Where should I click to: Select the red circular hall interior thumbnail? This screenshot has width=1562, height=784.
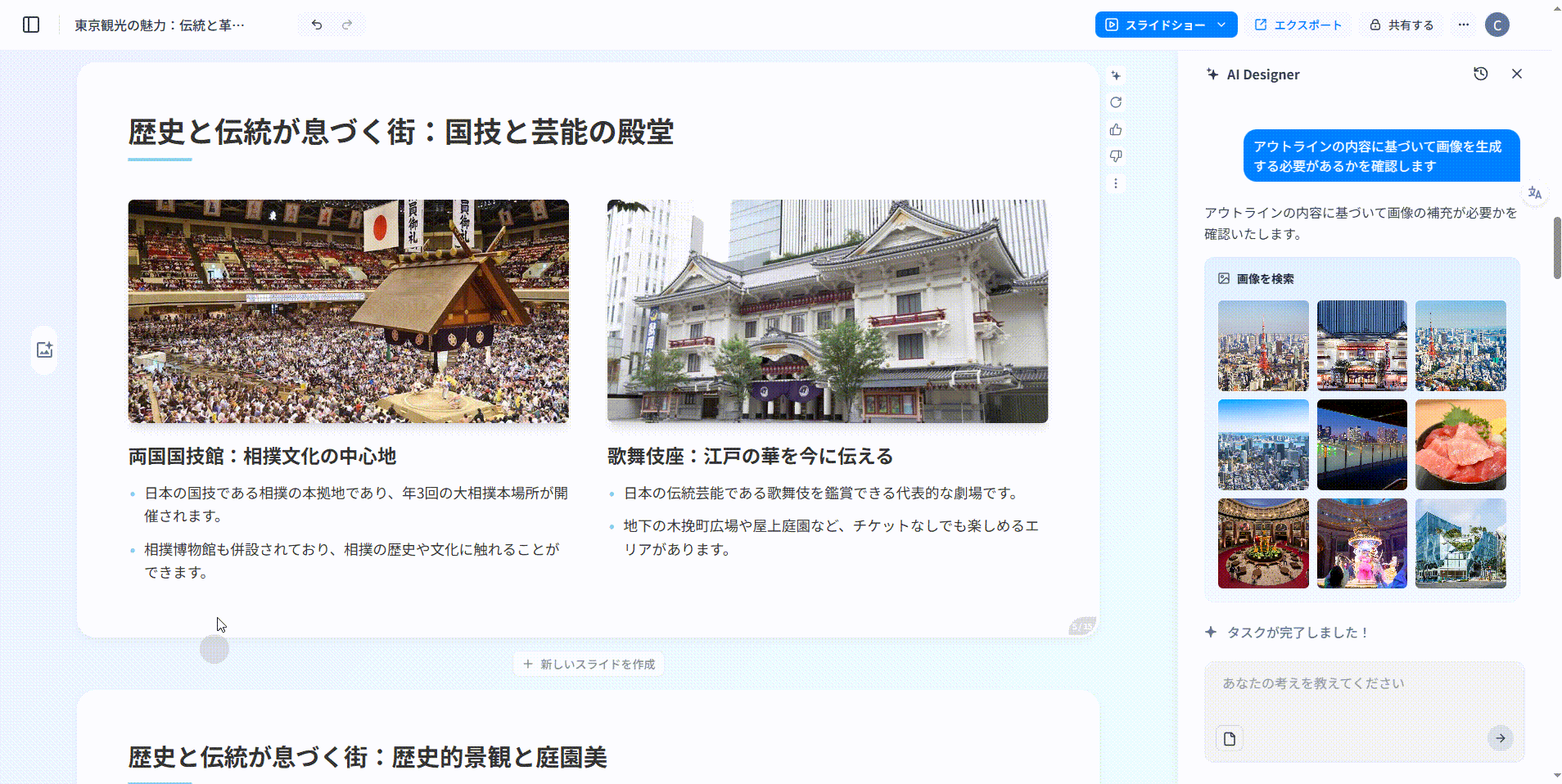[x=1263, y=543]
